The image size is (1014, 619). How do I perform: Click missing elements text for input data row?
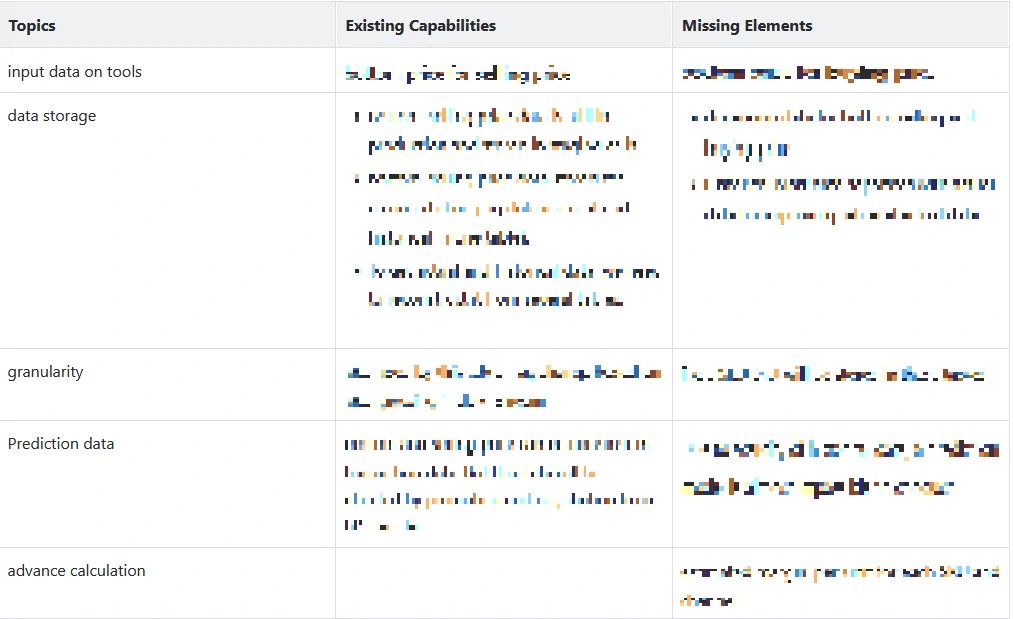tap(808, 73)
